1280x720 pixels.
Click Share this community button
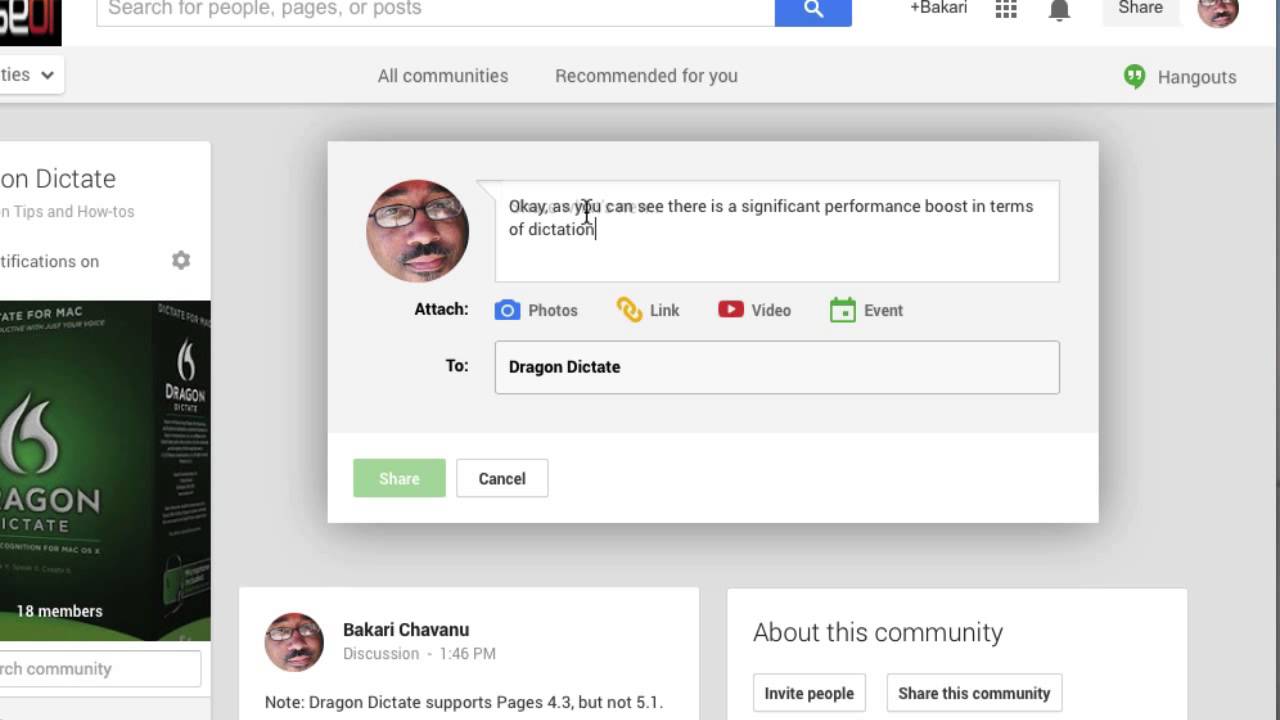pos(974,693)
